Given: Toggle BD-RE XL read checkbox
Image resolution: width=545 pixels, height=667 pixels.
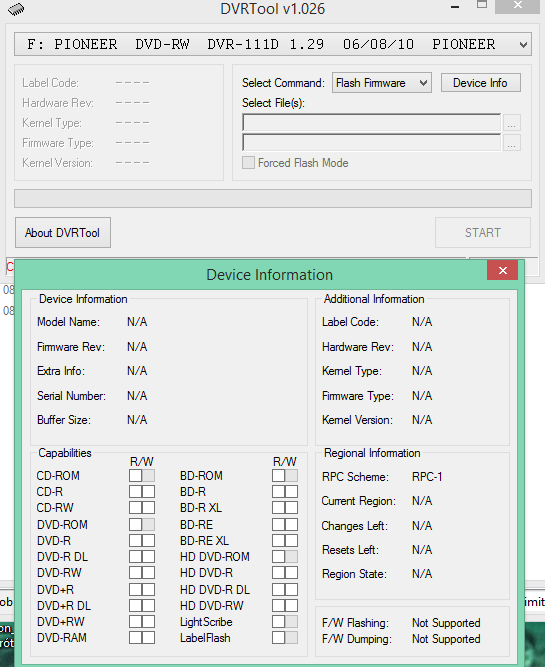Looking at the screenshot, I should (279, 541).
